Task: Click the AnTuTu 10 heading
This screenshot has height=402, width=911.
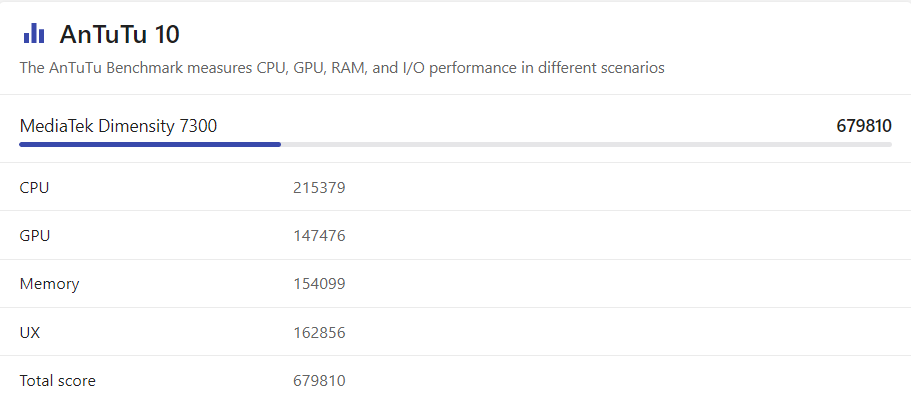Action: [x=120, y=34]
